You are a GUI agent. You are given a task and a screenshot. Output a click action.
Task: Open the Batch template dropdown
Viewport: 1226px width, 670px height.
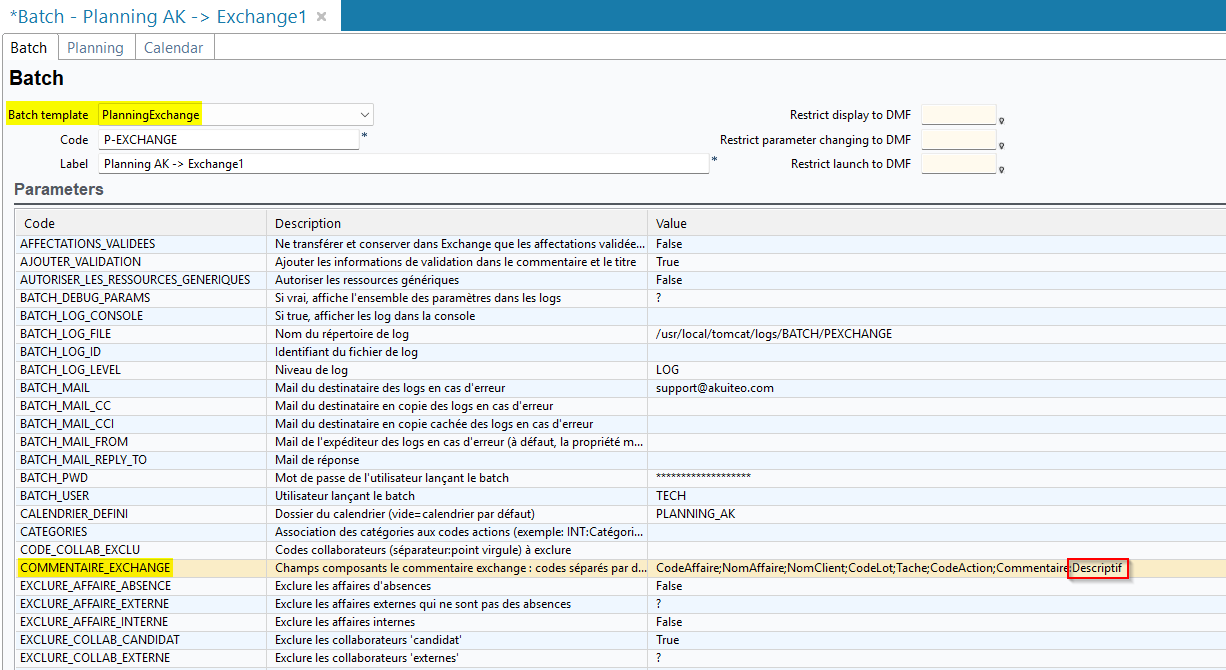[365, 115]
